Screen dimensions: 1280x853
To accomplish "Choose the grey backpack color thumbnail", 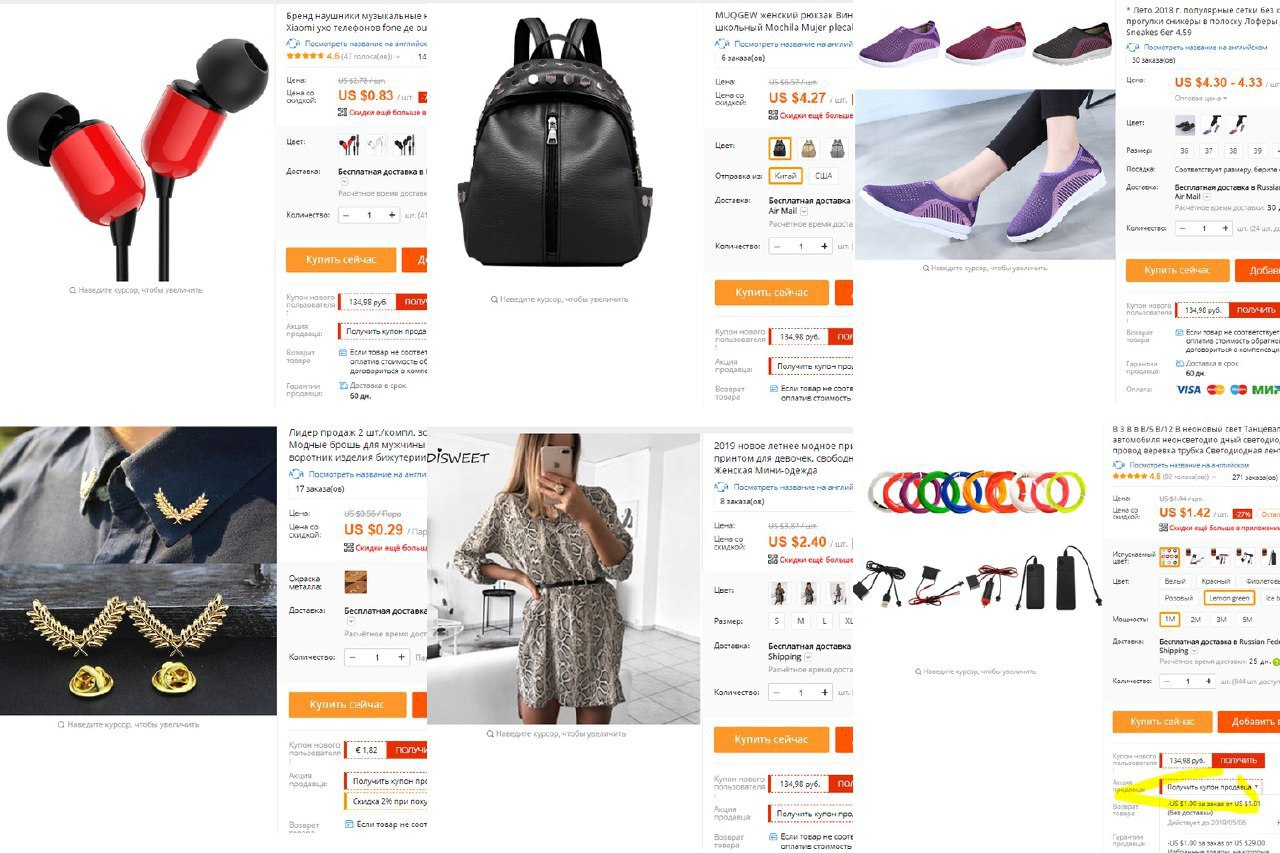I will pos(837,149).
